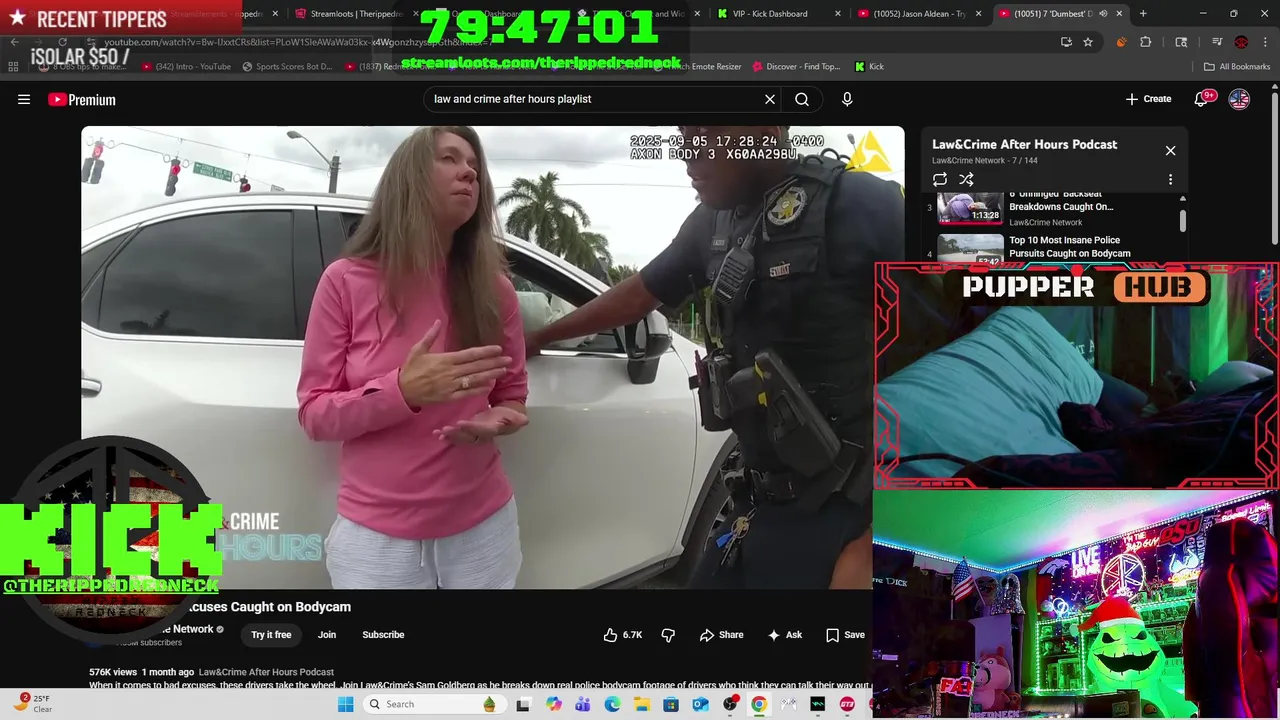Click the video player frame
The image size is (1280, 720).
pos(492,357)
